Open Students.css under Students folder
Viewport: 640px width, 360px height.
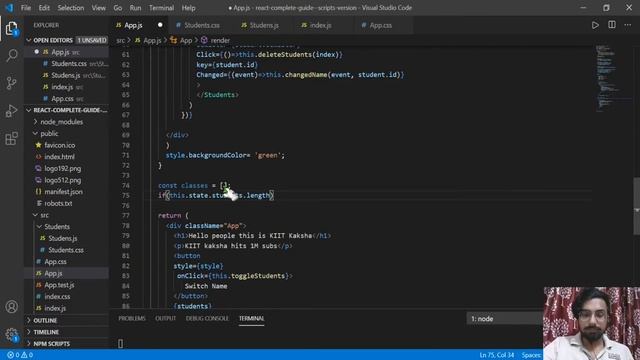[x=66, y=250]
